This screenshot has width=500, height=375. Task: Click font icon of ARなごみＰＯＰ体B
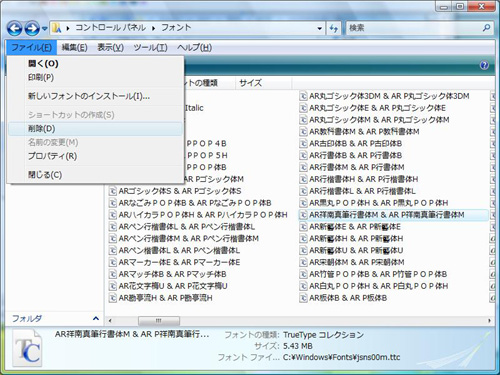113,203
